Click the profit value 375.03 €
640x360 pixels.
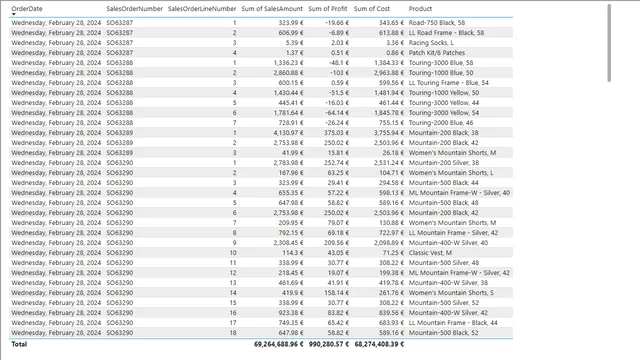337,133
